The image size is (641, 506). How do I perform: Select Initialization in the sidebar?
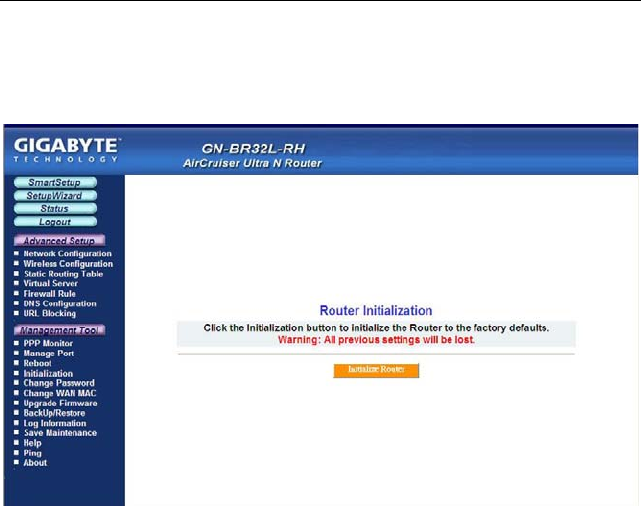(48, 374)
